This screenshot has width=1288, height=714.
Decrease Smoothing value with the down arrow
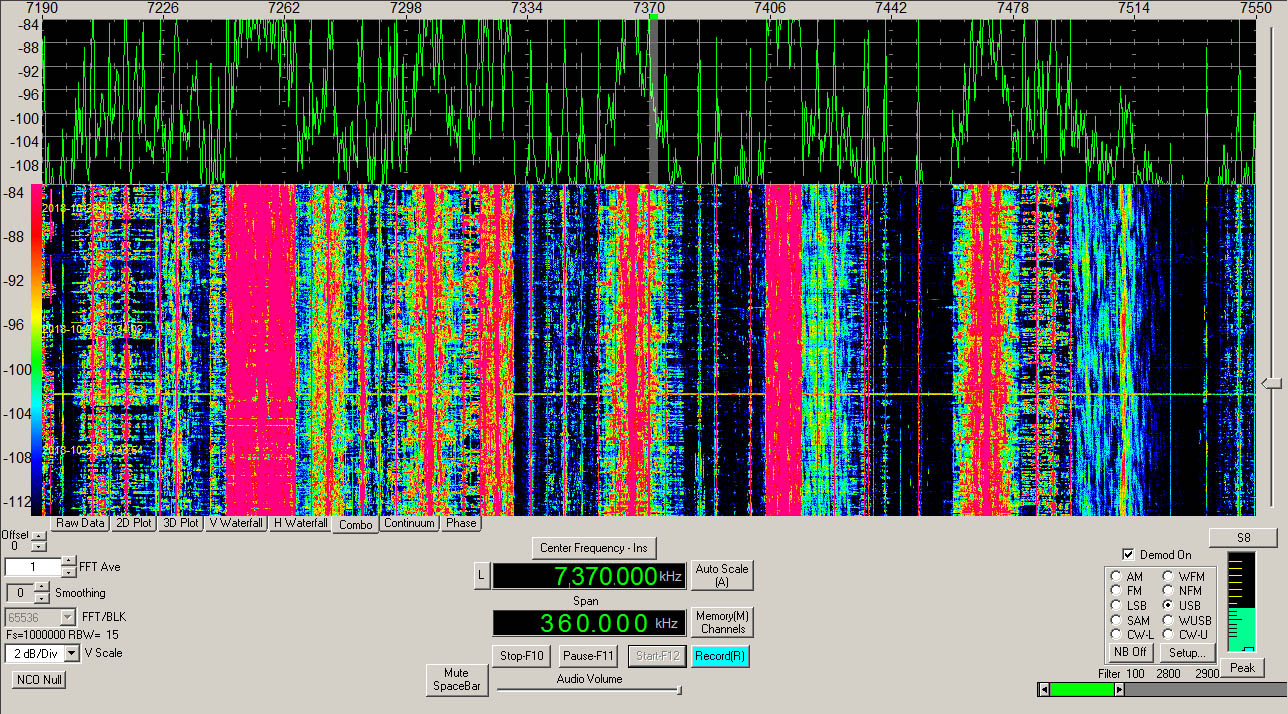[40, 598]
